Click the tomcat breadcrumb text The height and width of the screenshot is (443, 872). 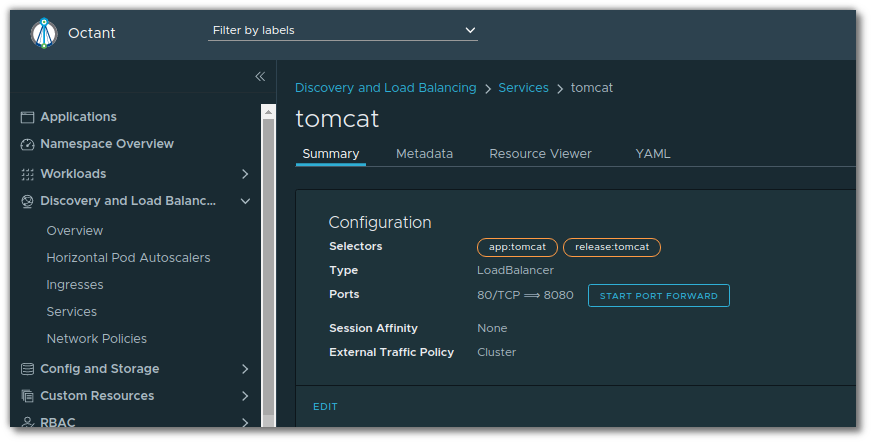pos(592,88)
